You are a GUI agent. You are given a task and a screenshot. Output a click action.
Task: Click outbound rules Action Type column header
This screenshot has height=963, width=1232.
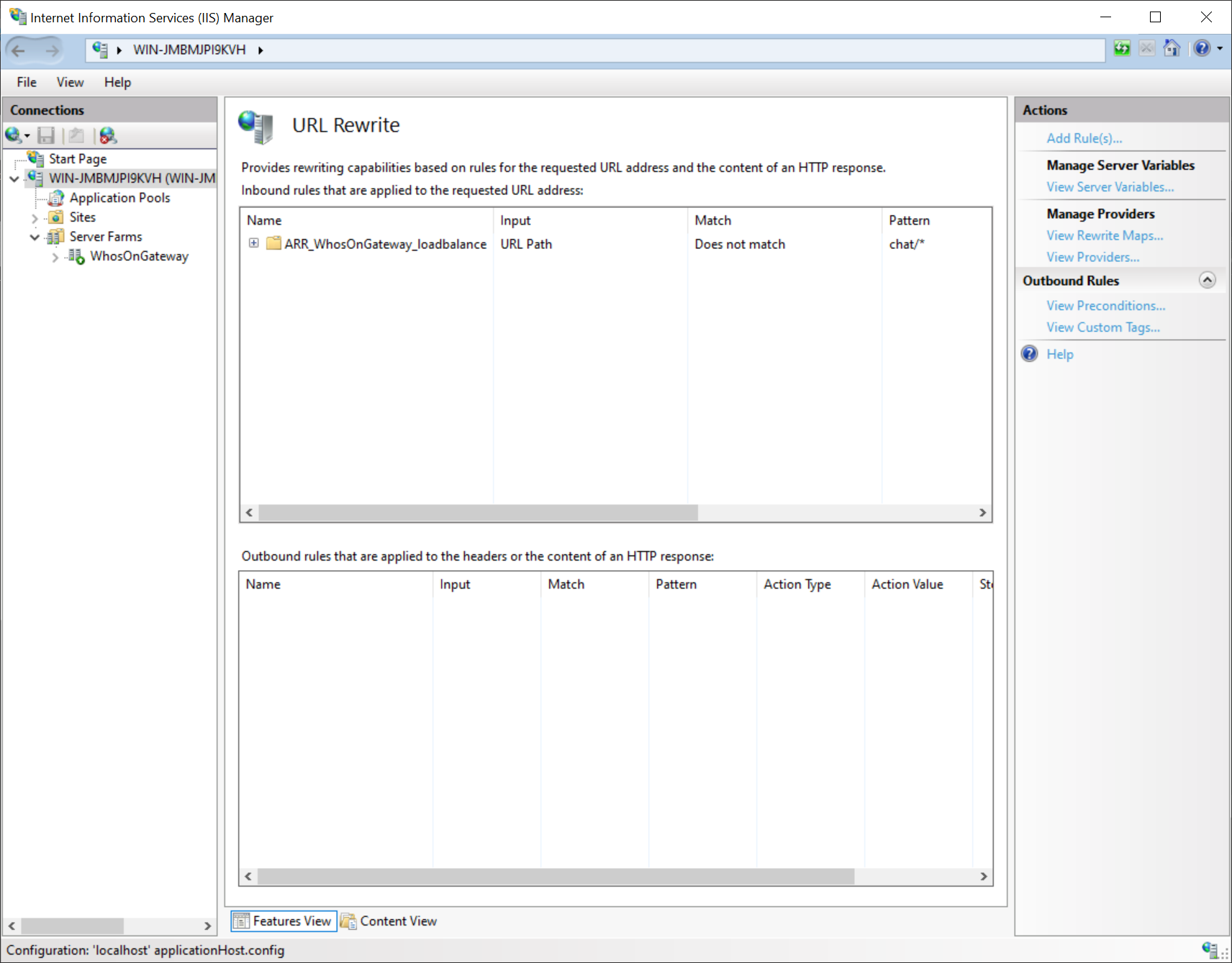(x=810, y=584)
